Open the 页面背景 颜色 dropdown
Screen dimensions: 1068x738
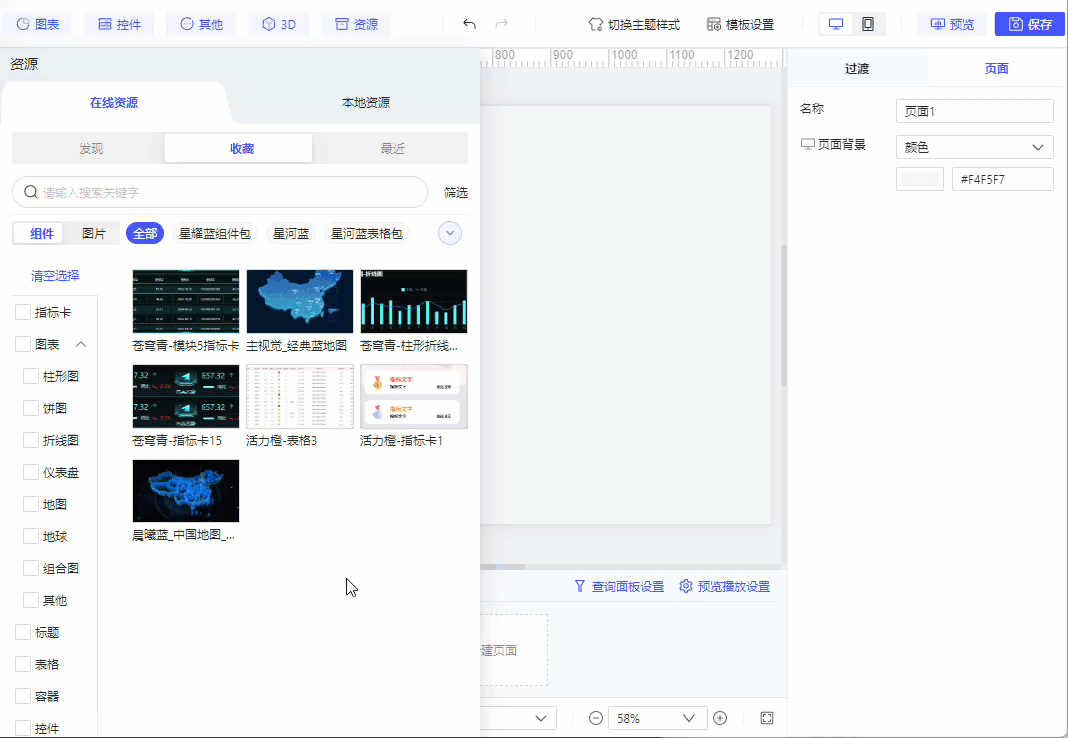(975, 147)
